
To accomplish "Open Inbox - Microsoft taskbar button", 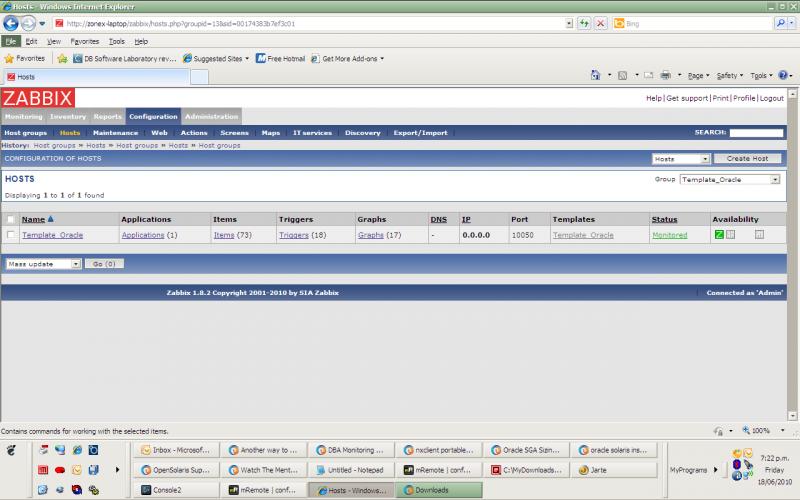I will 177,450.
